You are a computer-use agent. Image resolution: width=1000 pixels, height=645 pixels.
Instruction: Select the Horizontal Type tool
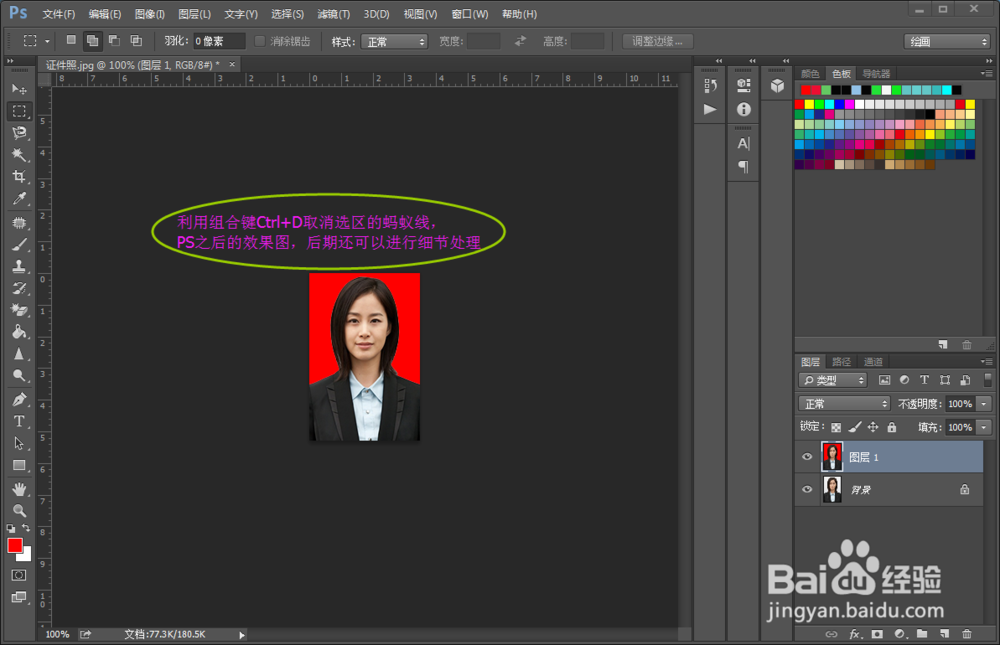[20, 421]
